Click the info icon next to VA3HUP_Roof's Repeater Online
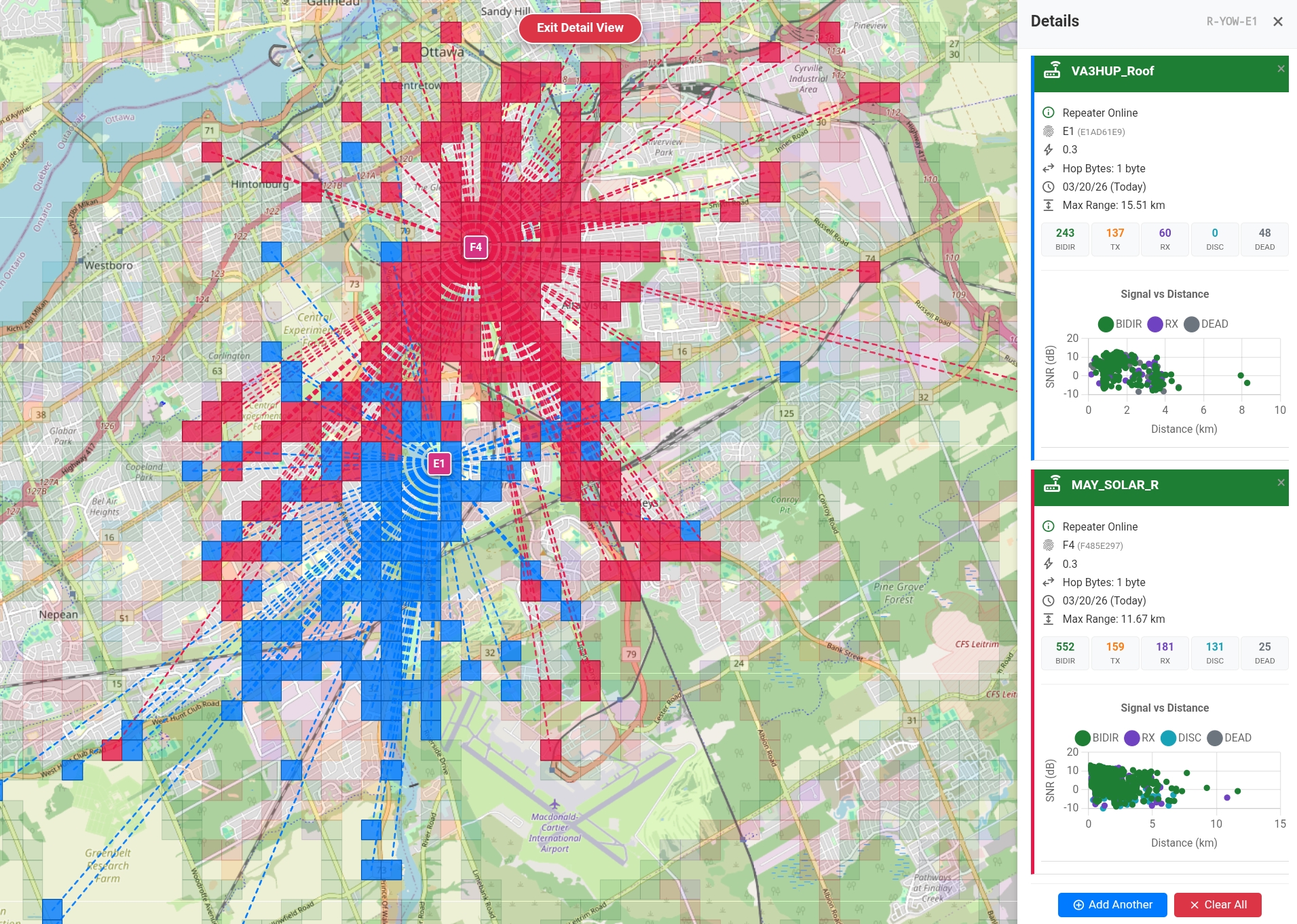The image size is (1297, 924). tap(1049, 113)
